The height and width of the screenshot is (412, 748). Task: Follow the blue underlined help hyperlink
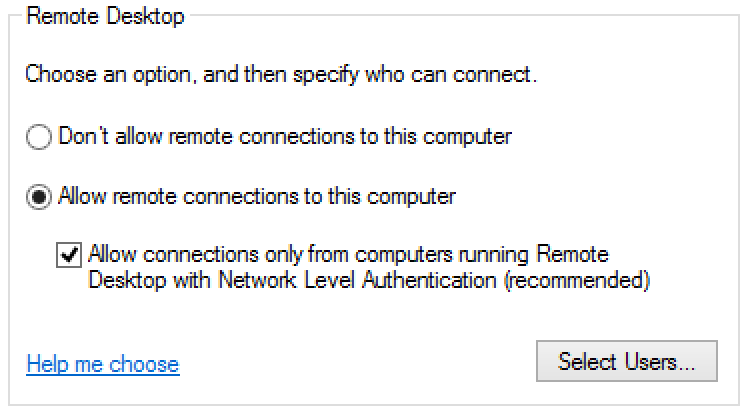[x=103, y=363]
